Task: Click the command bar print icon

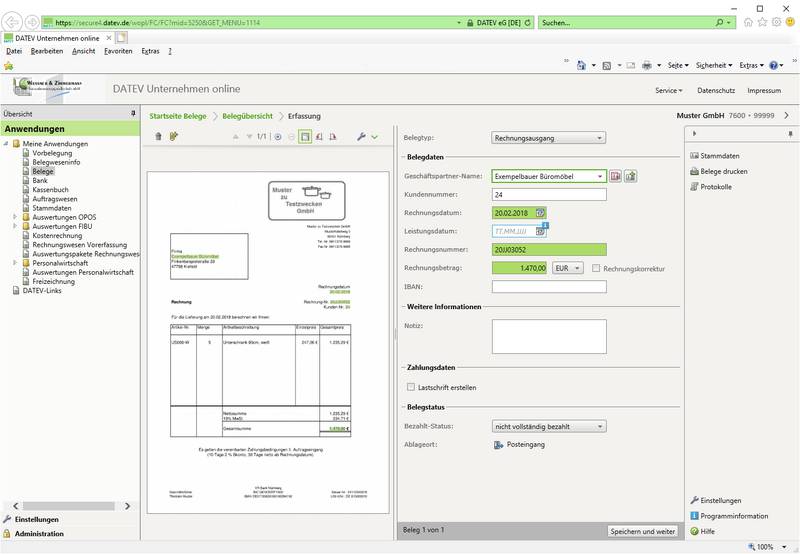Action: [x=647, y=65]
